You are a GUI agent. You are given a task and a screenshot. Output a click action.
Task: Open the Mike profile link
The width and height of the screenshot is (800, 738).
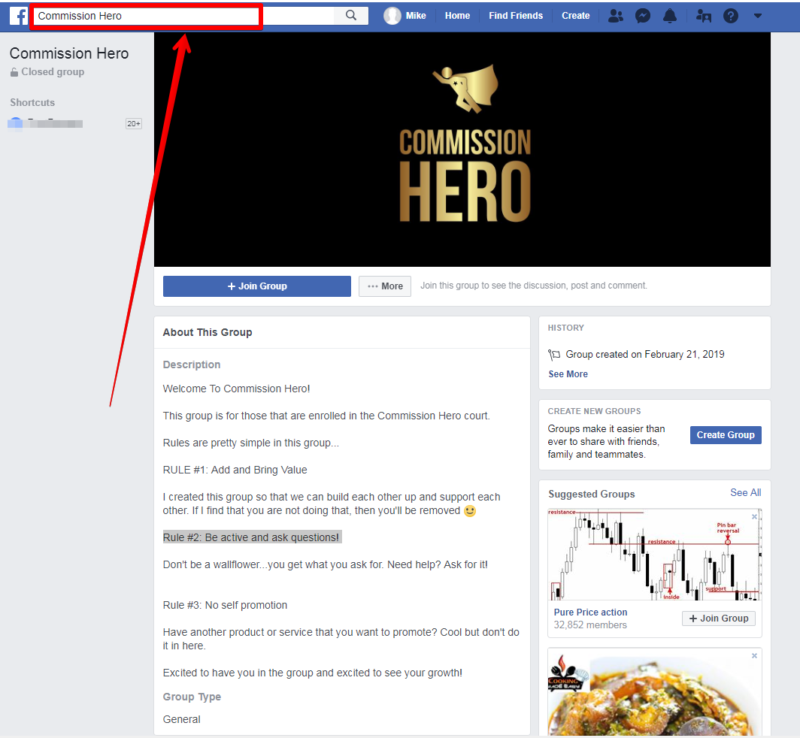416,16
